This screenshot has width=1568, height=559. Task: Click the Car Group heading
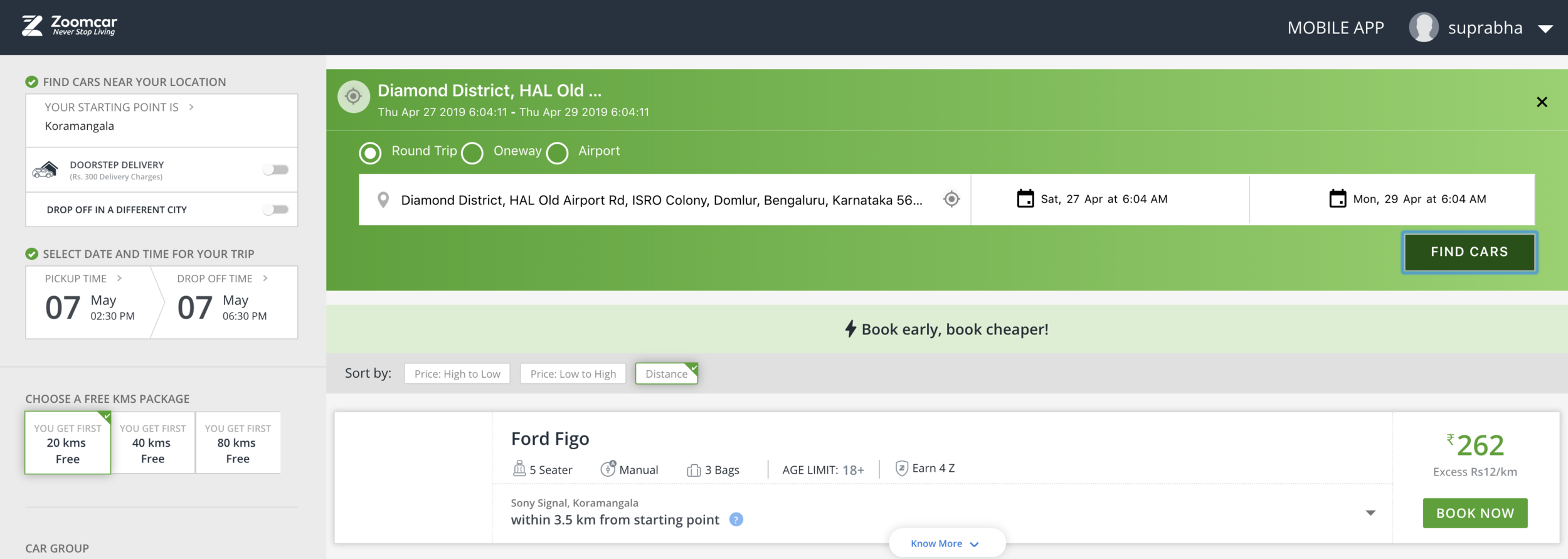(x=57, y=548)
